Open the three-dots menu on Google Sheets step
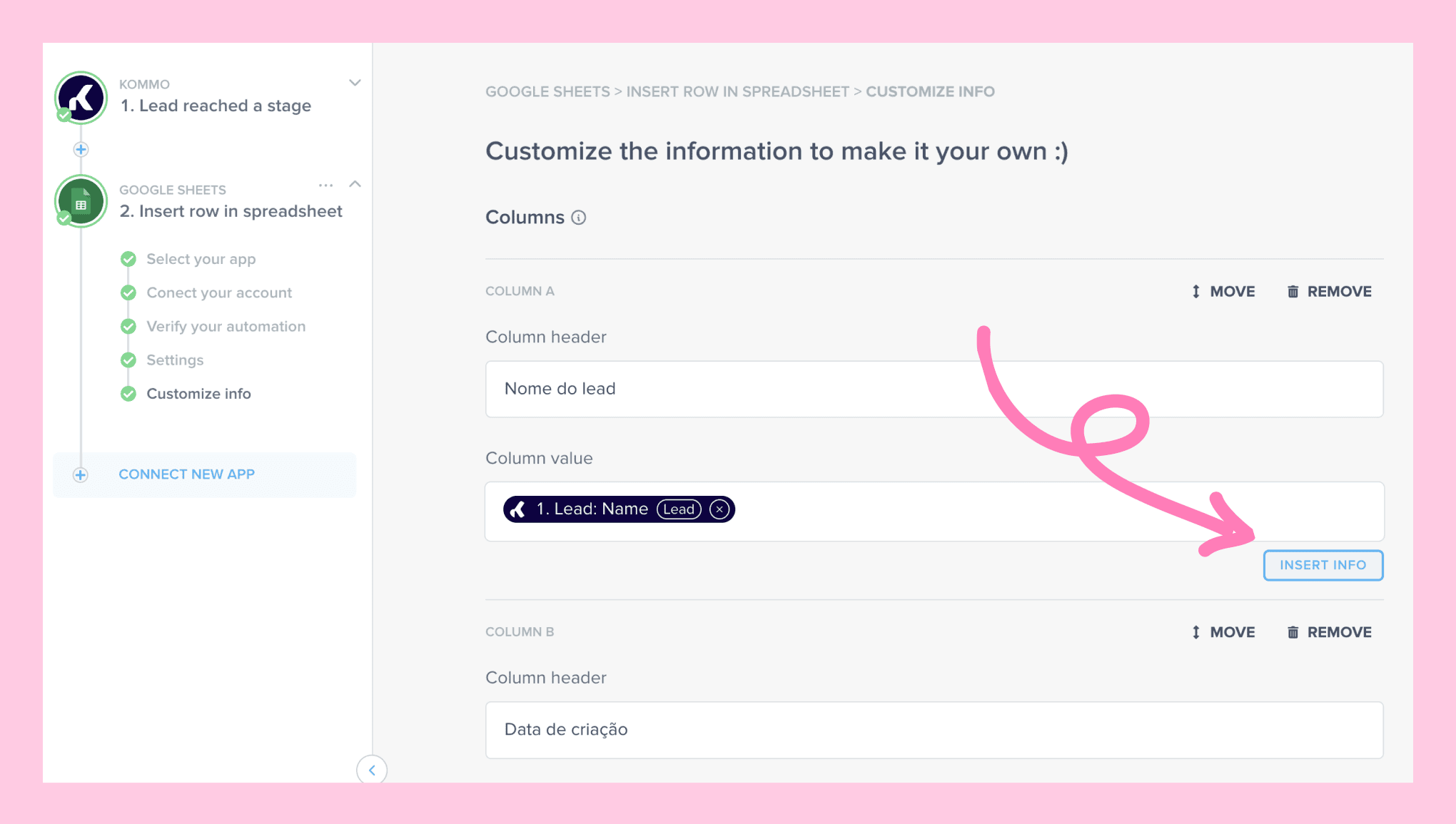The image size is (1456, 824). tap(325, 185)
